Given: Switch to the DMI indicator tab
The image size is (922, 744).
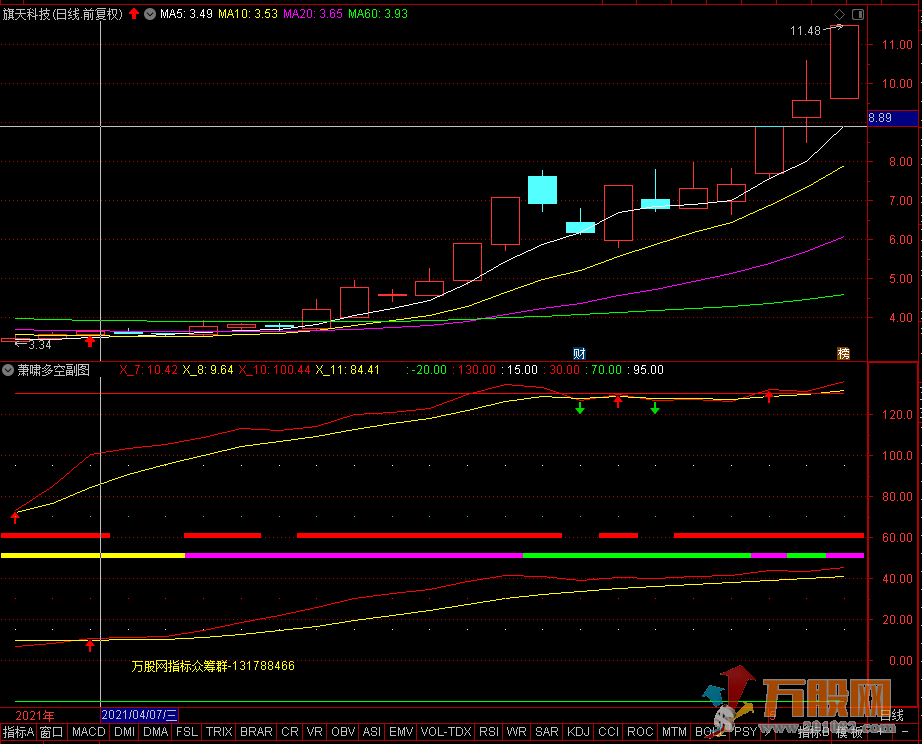Looking at the screenshot, I should coord(124,732).
